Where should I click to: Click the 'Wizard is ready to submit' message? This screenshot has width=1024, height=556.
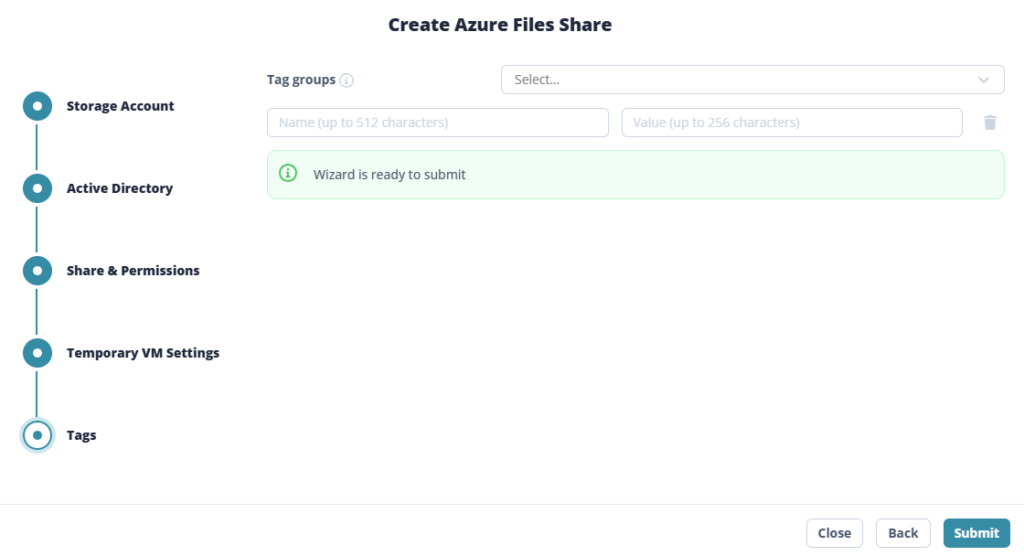(x=389, y=174)
